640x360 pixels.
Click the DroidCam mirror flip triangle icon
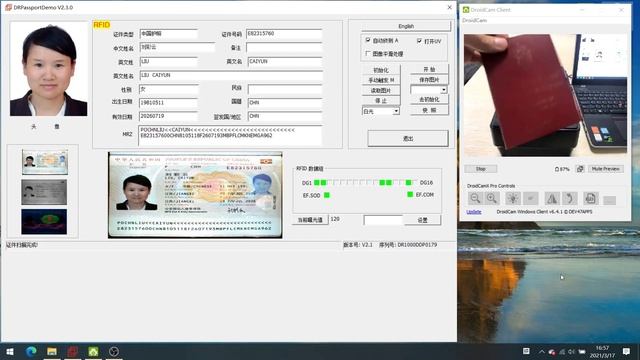[x=552, y=198]
